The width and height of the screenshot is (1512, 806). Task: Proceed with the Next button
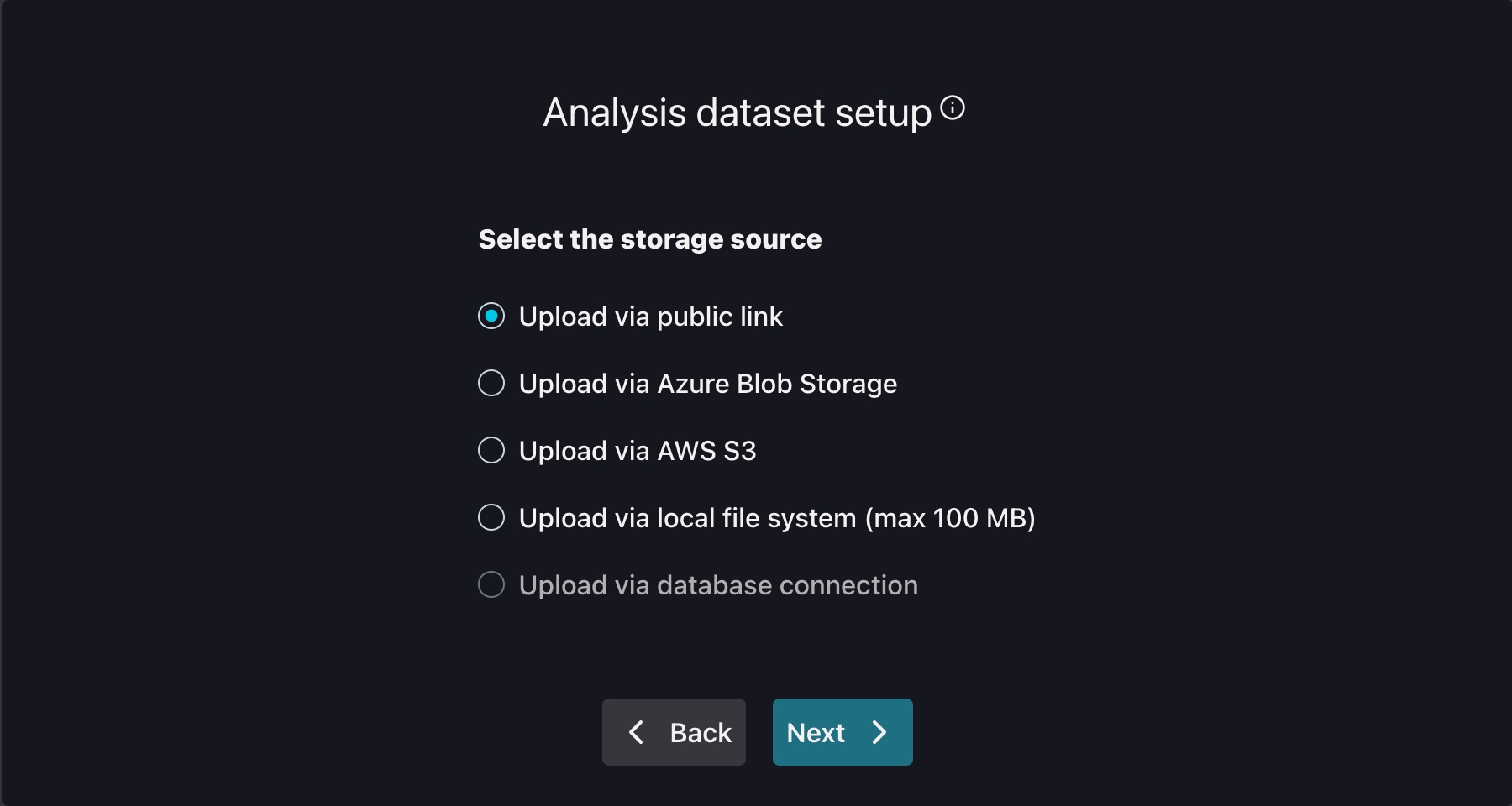point(843,732)
